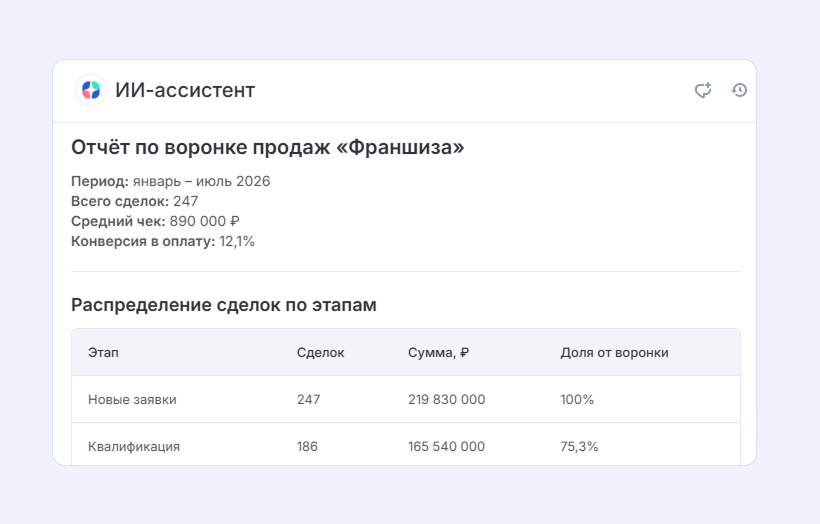Image resolution: width=820 pixels, height=524 pixels.
Task: Click the new chat icon
Action: (703, 90)
